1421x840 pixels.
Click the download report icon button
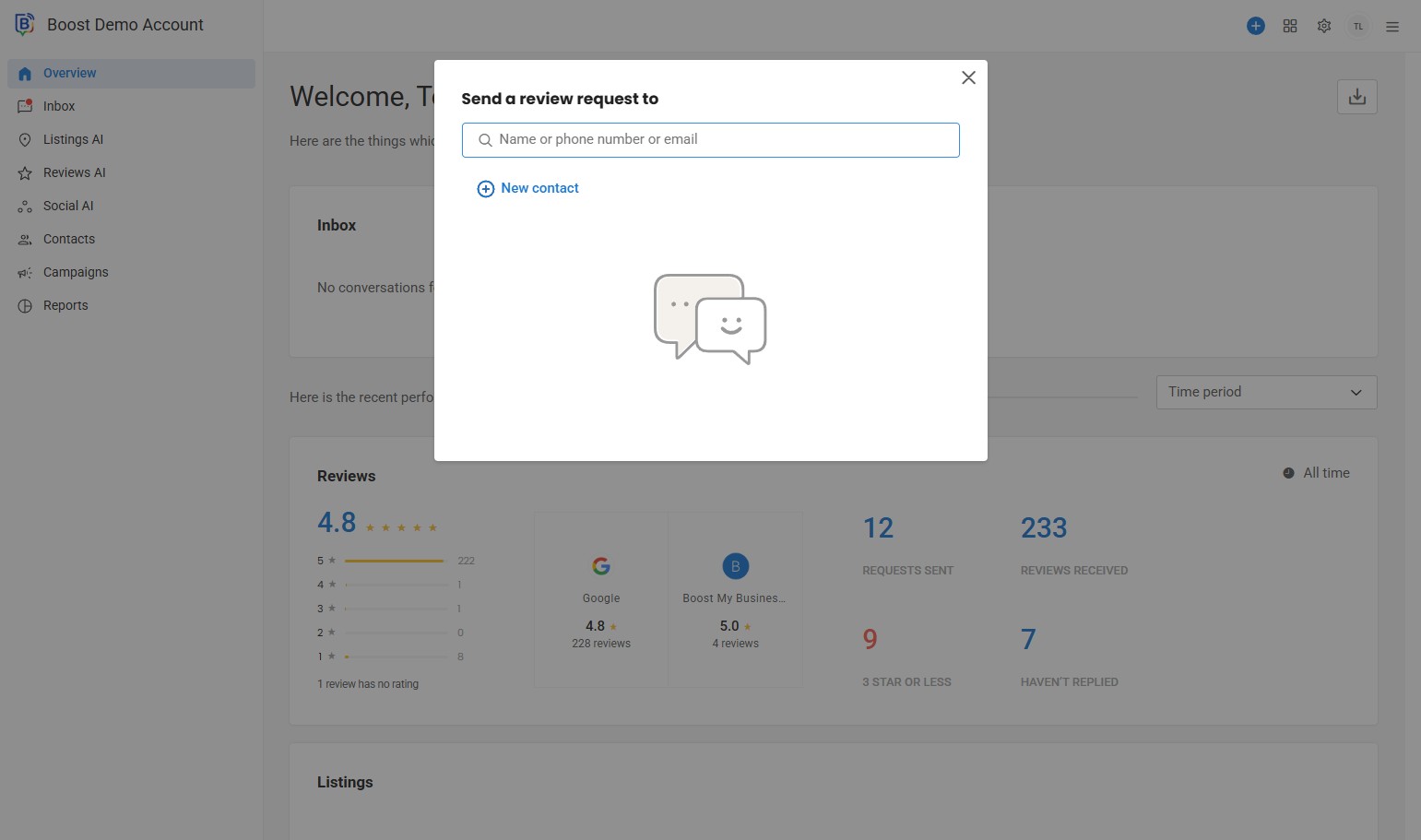coord(1356,97)
